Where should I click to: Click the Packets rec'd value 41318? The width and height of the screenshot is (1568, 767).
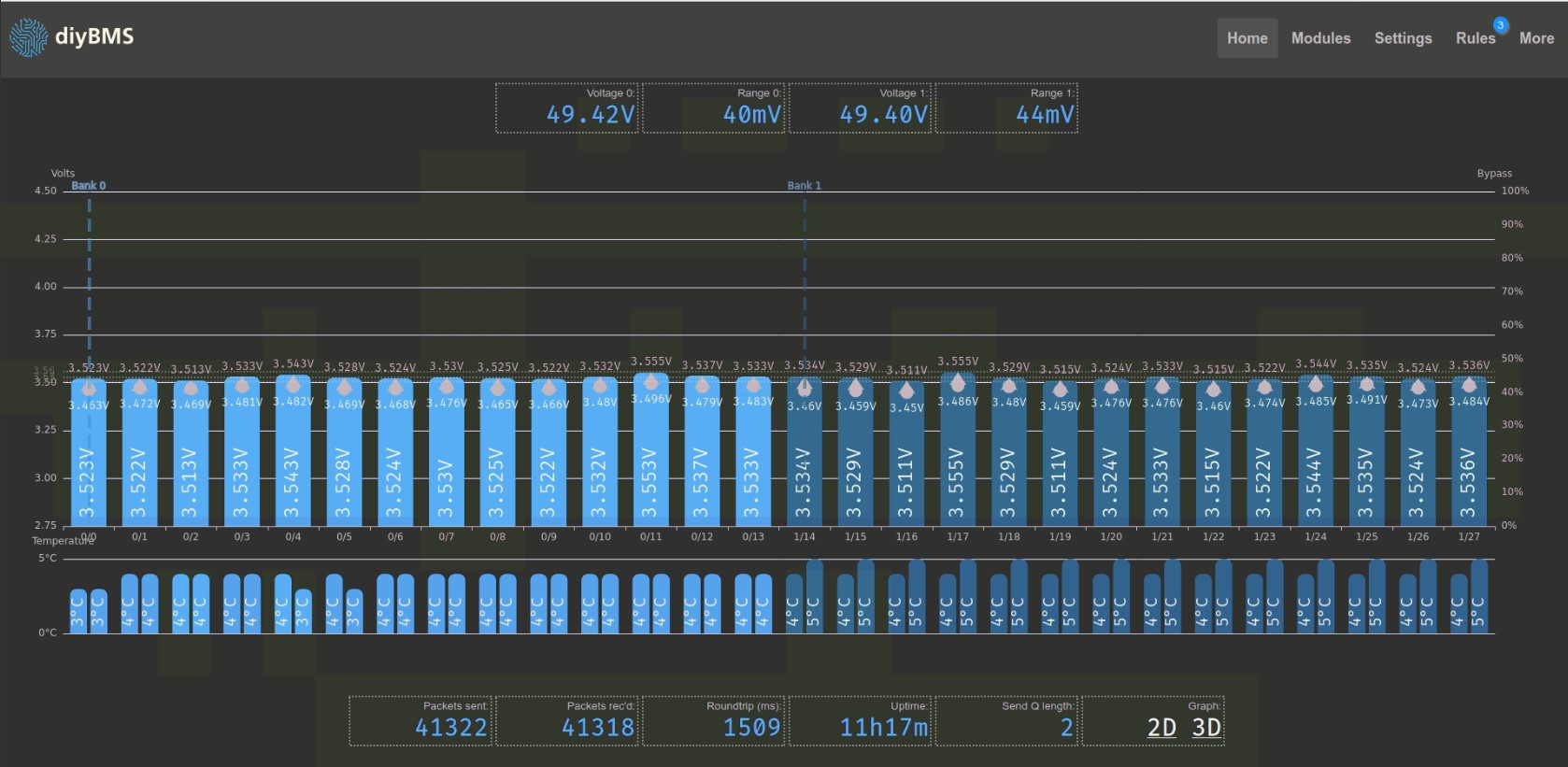598,727
